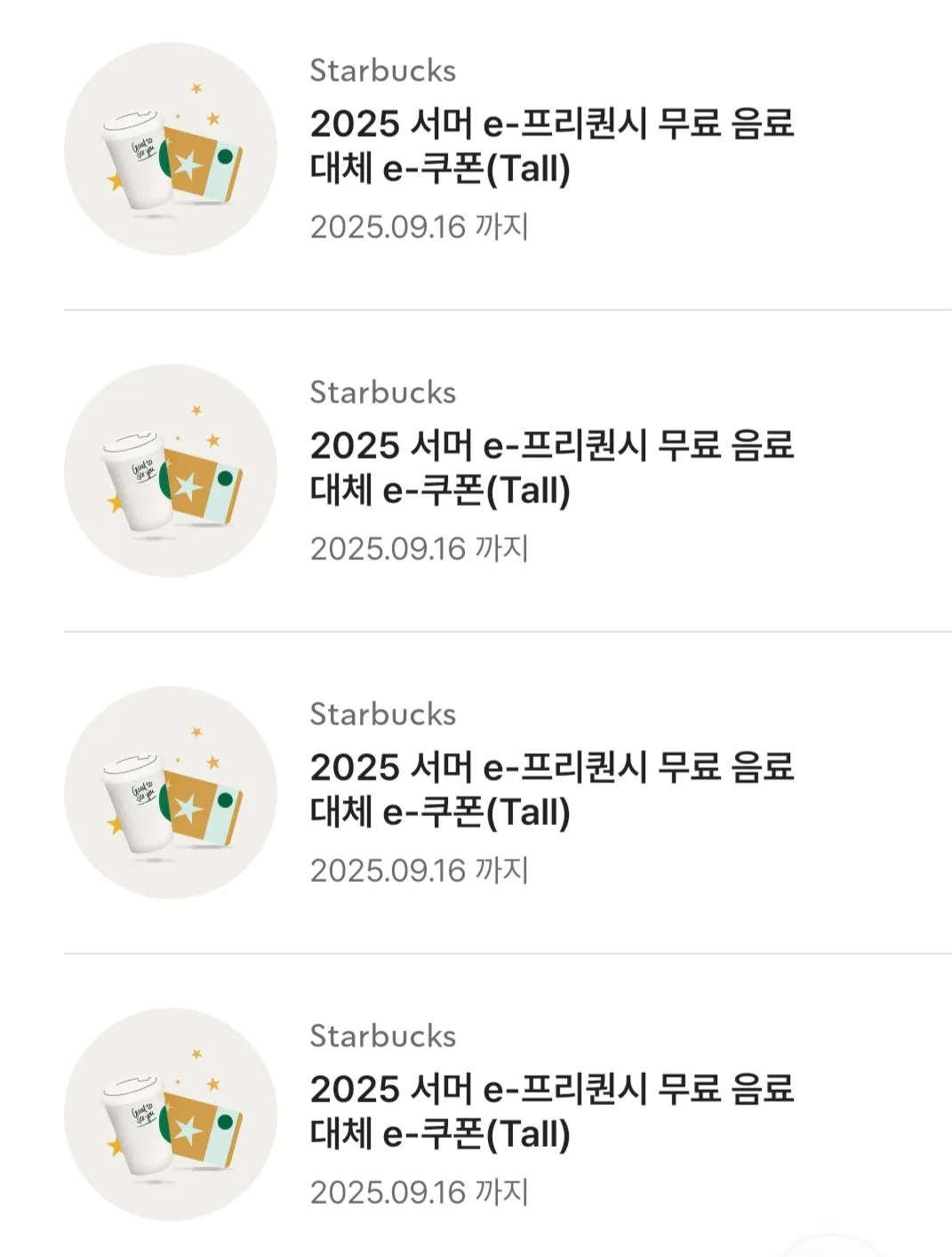Tap the Starbucks label on the fourth coupon
The image size is (952, 1257).
[383, 1036]
